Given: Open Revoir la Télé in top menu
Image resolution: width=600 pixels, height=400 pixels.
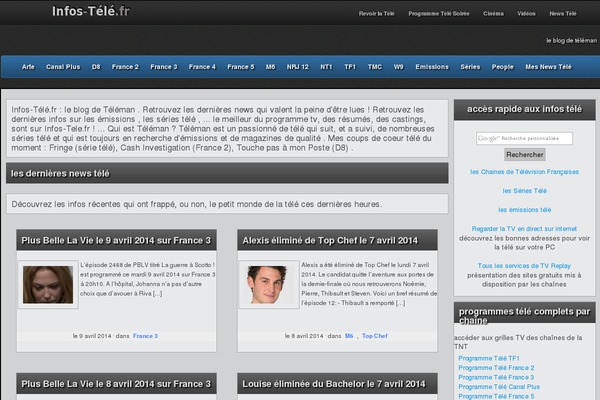Looking at the screenshot, I should click(x=377, y=13).
